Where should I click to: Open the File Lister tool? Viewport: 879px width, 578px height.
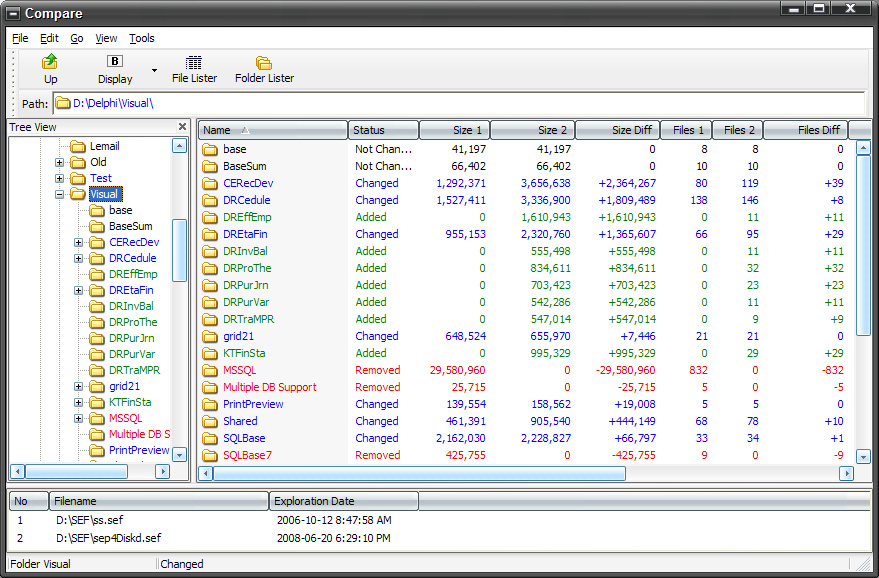[x=194, y=63]
